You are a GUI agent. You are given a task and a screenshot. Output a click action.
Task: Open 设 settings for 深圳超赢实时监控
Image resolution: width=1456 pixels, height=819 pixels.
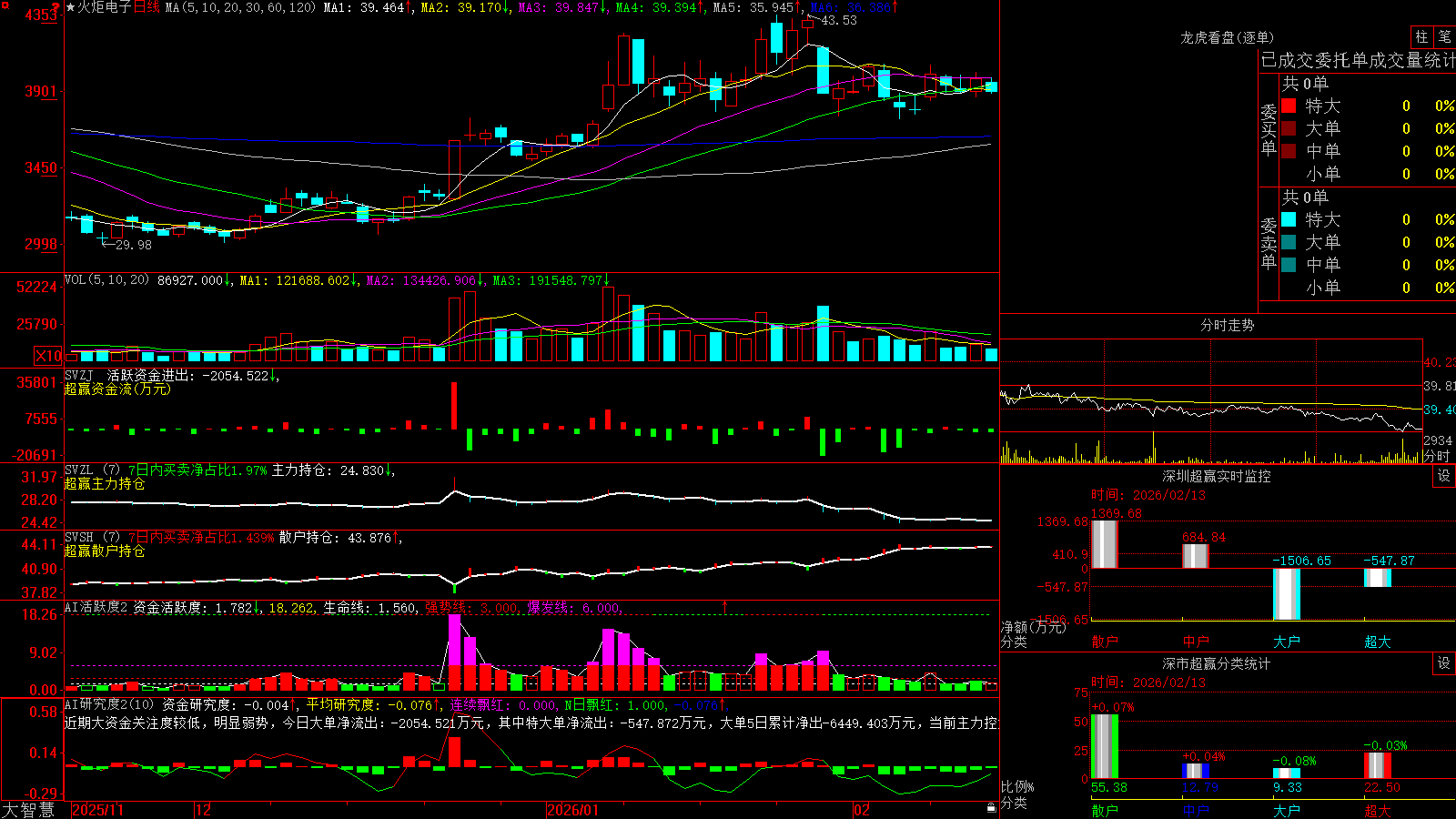click(1443, 477)
